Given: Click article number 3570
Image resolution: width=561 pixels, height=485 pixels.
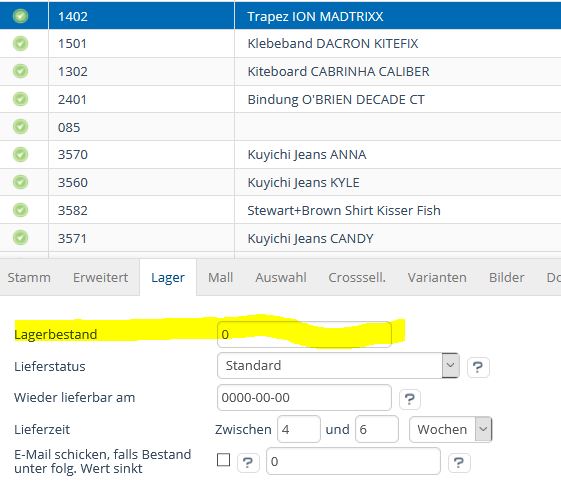Looking at the screenshot, I should (x=73, y=155).
